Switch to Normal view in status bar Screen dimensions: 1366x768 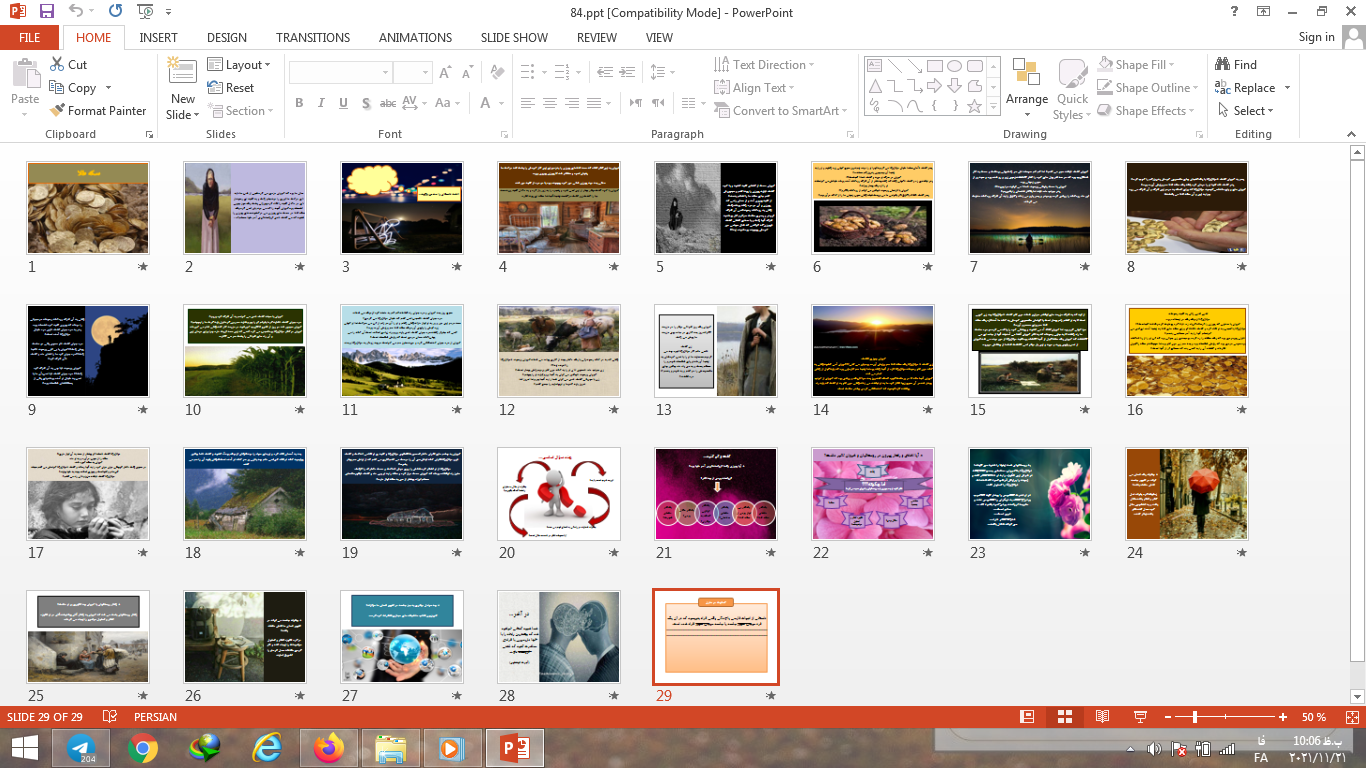(x=1026, y=717)
